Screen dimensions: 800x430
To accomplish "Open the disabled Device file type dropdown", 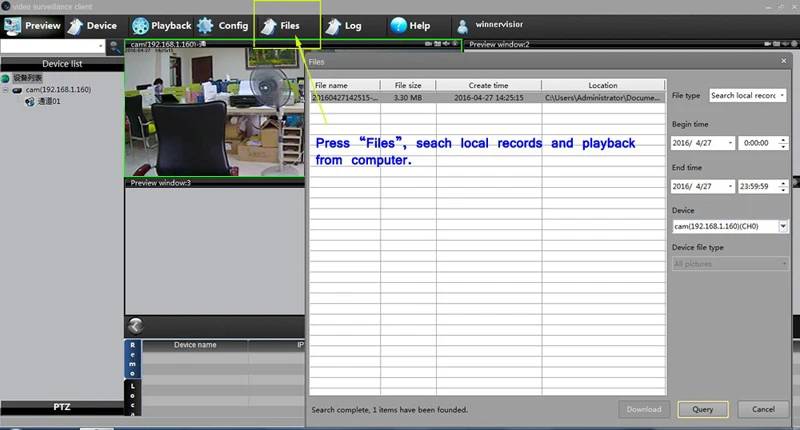I will (730, 264).
